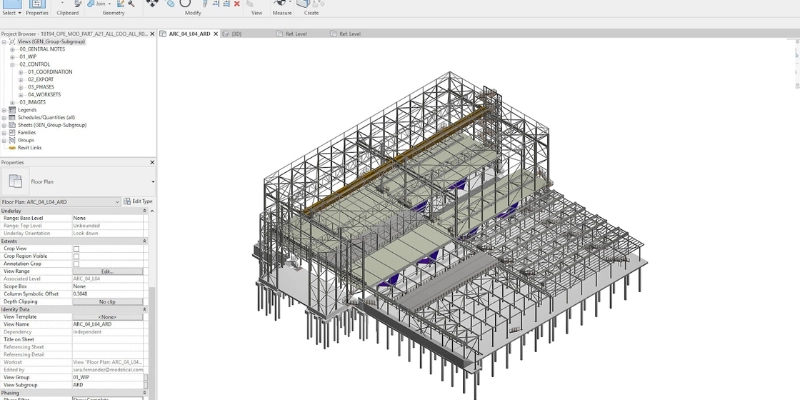Click the View Group value 01_WIP

(108, 378)
